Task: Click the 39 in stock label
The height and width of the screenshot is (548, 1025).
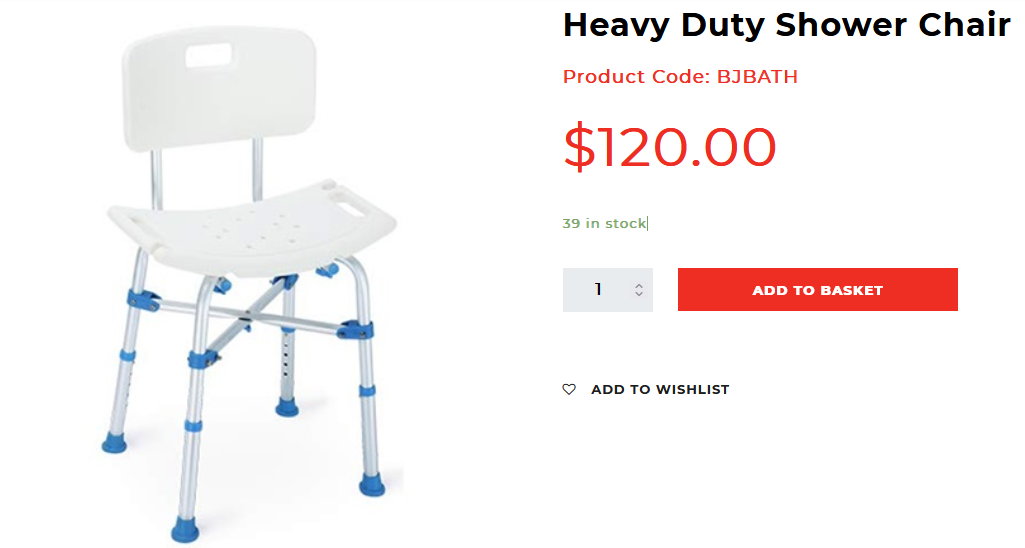Action: [x=604, y=224]
